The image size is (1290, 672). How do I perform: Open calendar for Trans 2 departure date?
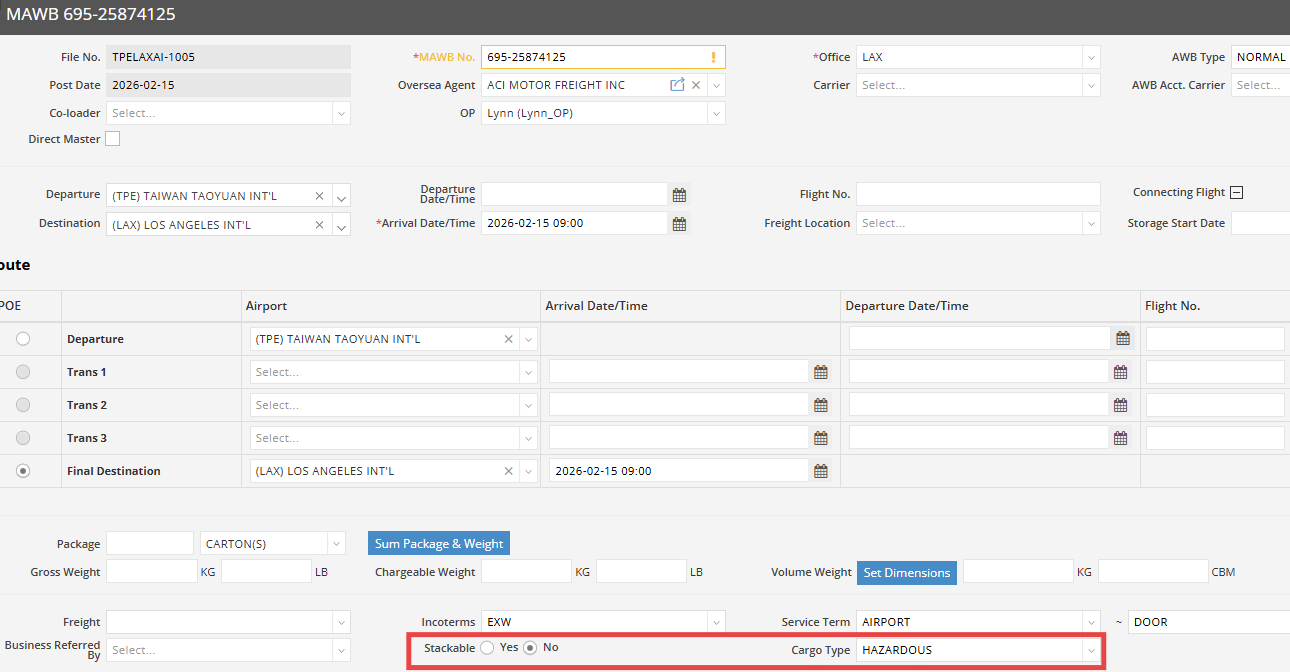coord(1121,406)
